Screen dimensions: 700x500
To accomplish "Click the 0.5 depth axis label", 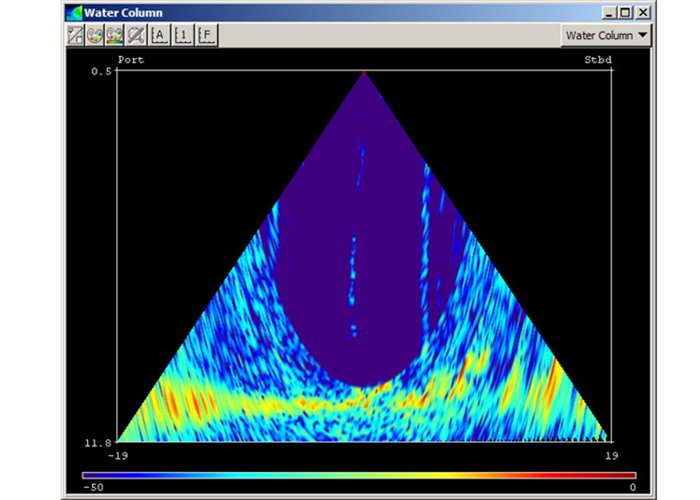I will [x=102, y=72].
